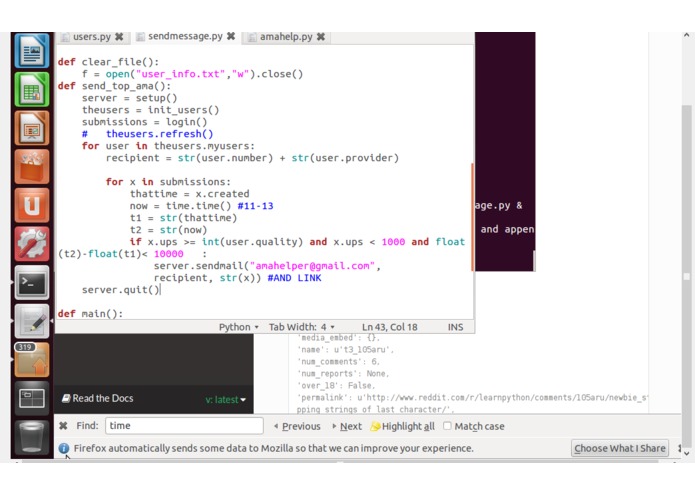Click the commented "theusers.refresh()" line
The width and height of the screenshot is (695, 494).
coord(148,134)
